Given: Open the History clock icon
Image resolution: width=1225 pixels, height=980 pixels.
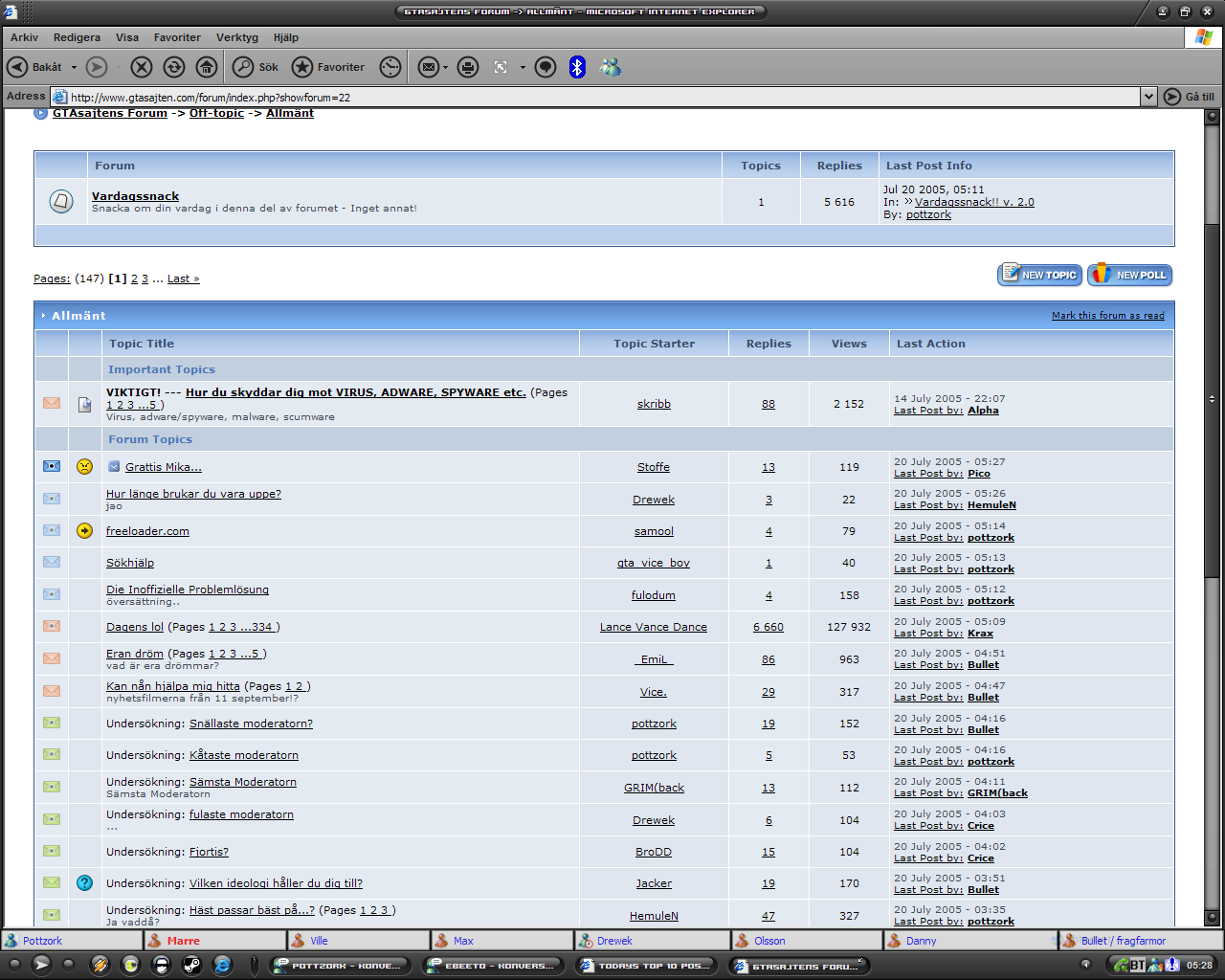Looking at the screenshot, I should [x=390, y=67].
